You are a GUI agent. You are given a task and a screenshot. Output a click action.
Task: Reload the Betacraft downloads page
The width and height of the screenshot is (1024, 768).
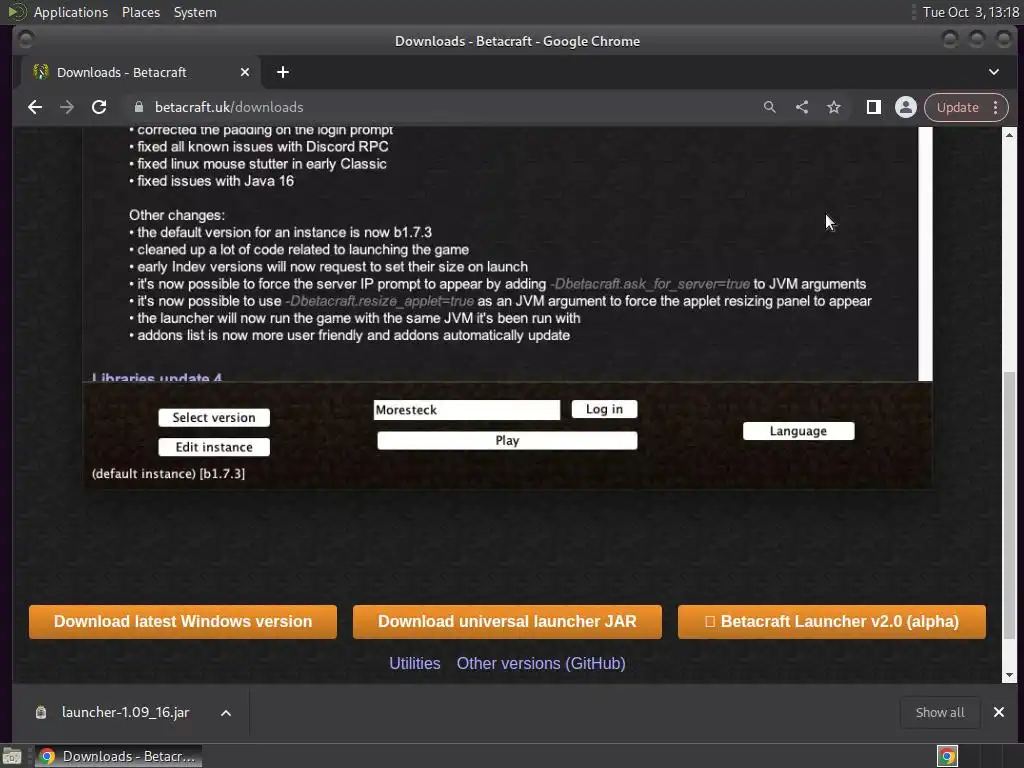[x=99, y=107]
